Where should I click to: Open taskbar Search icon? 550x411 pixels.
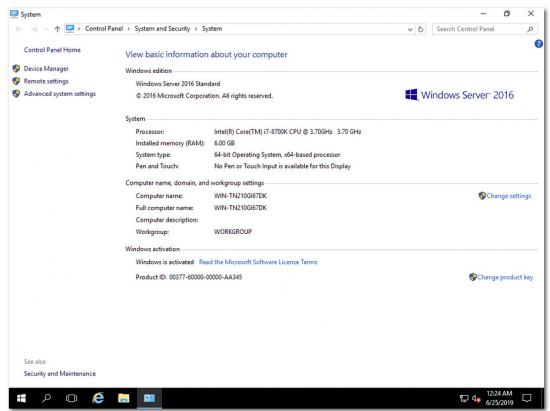(x=46, y=398)
